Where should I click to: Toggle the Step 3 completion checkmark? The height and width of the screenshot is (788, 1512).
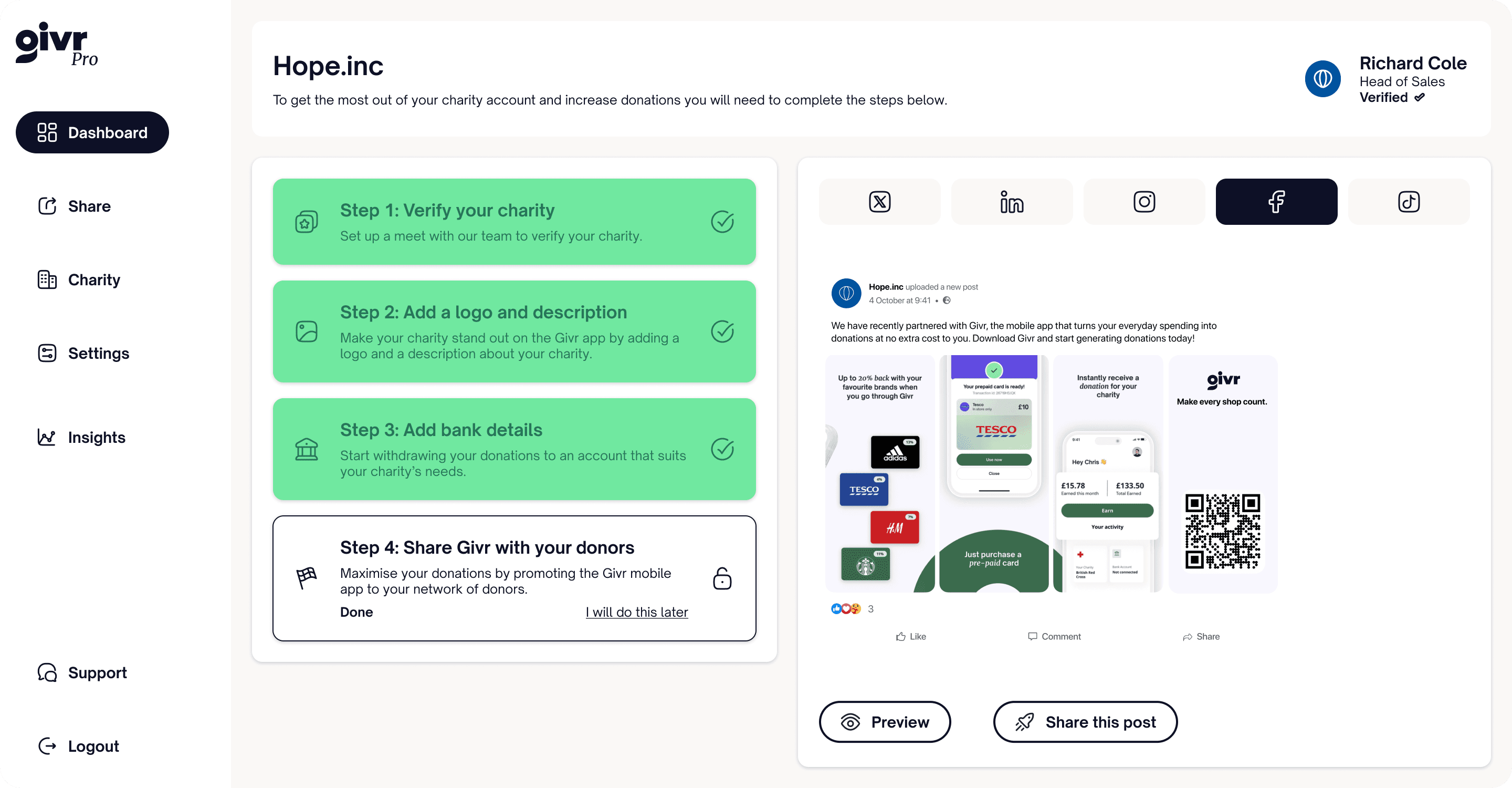coord(722,449)
